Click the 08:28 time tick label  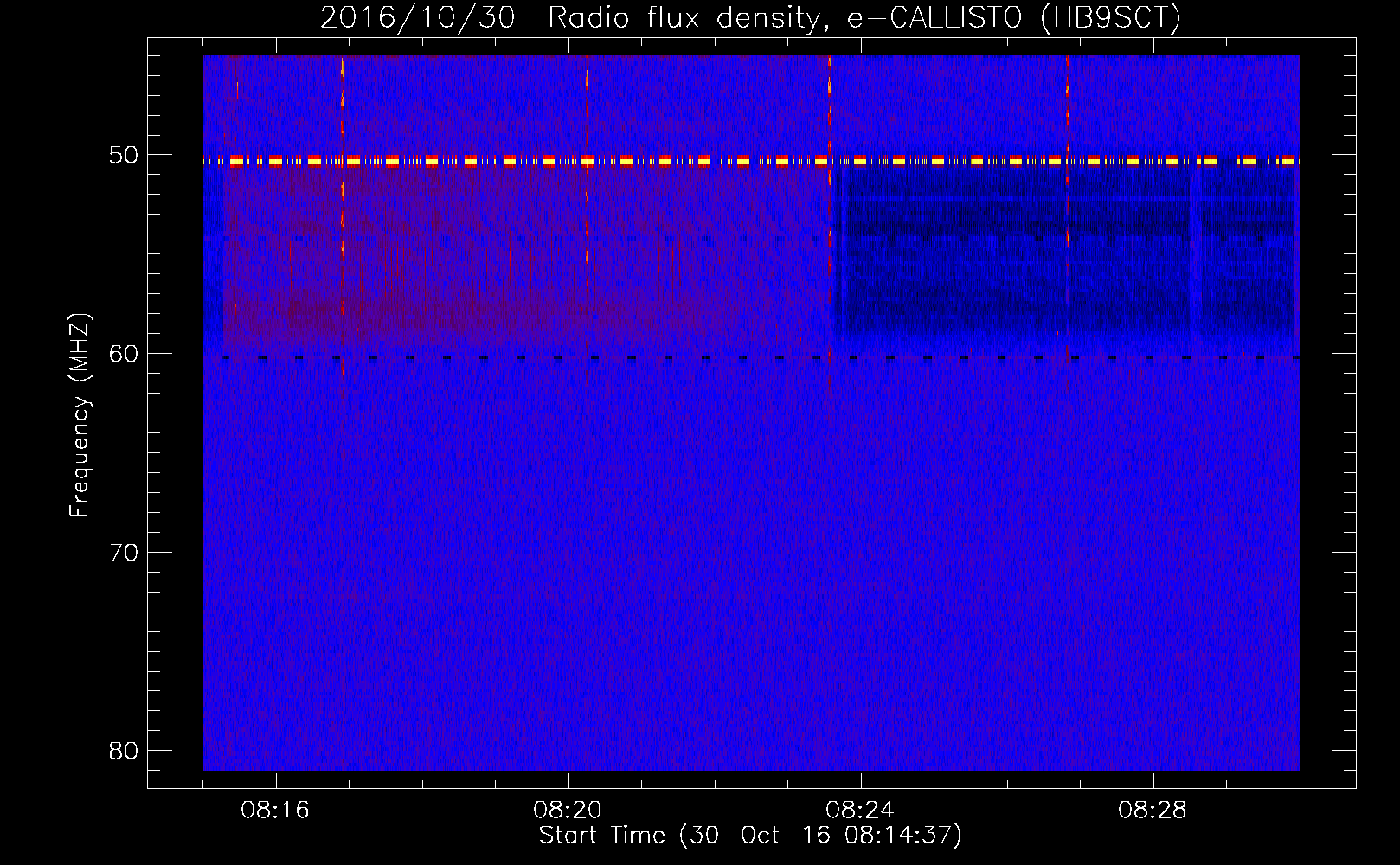tap(1153, 811)
